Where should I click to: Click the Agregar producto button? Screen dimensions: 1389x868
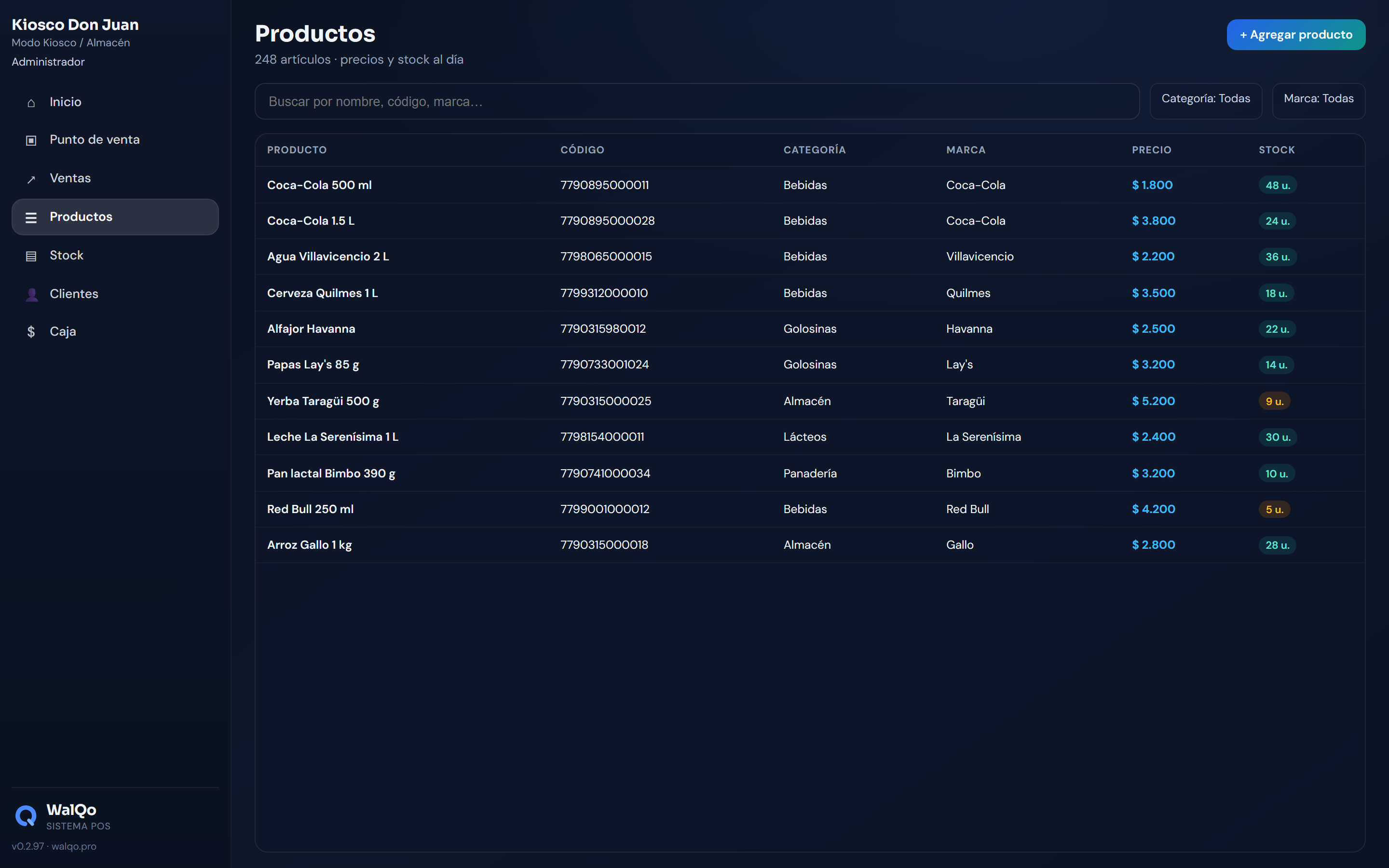[1296, 34]
